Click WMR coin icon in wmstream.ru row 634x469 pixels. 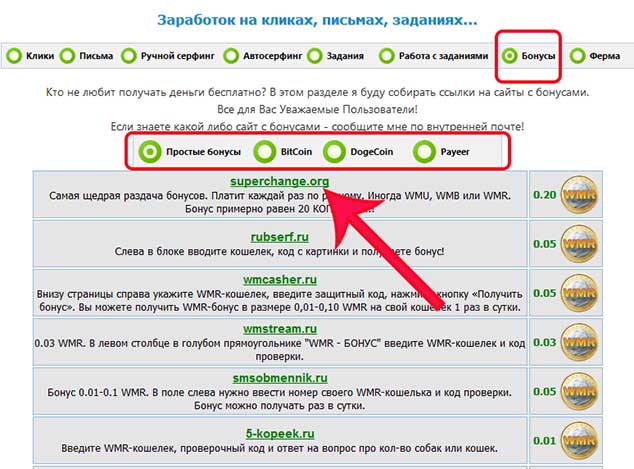coord(579,342)
